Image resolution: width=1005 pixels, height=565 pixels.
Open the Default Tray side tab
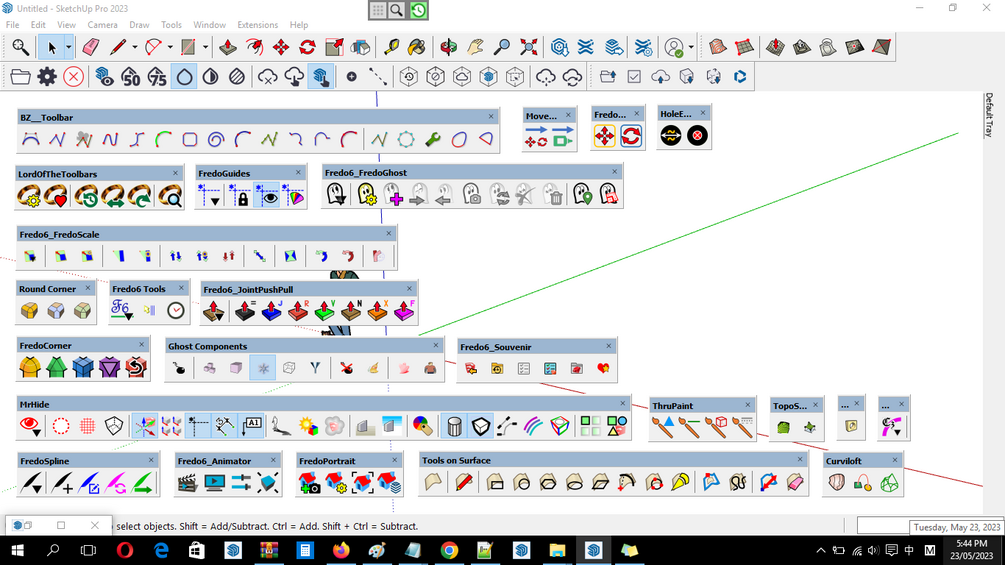pyautogui.click(x=989, y=115)
